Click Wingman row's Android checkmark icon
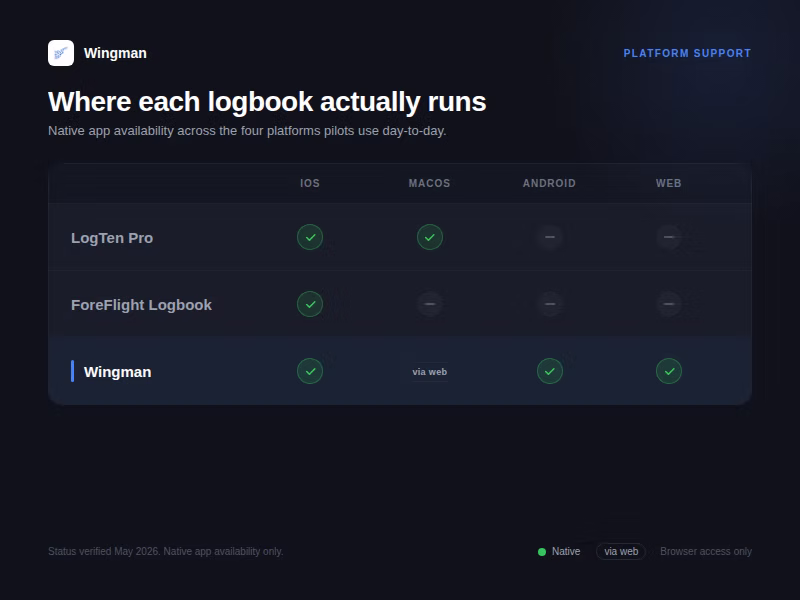 (x=549, y=371)
